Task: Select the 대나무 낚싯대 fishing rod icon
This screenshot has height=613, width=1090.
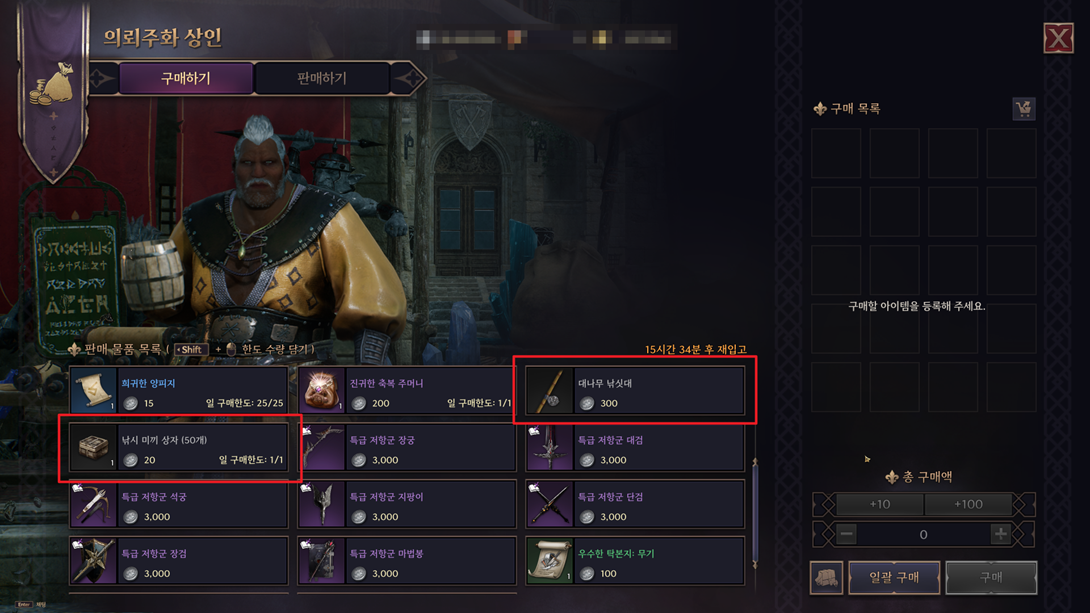Action: [x=550, y=391]
